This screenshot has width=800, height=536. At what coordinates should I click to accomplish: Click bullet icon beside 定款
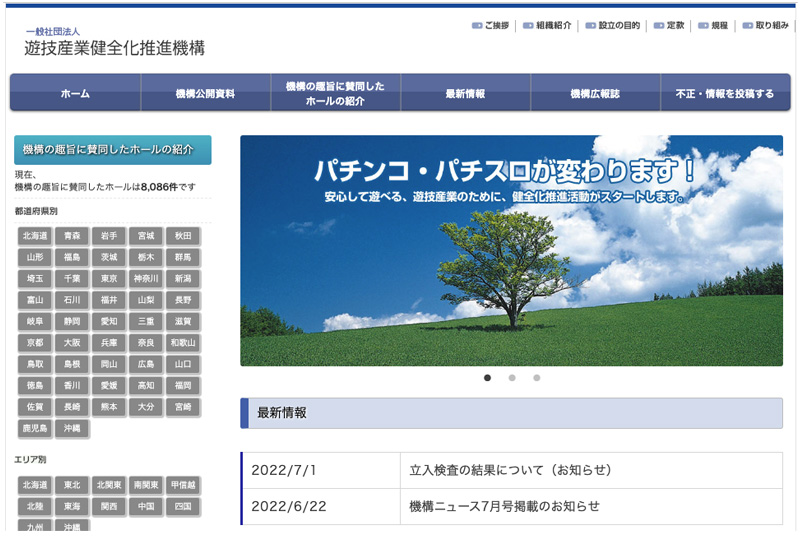coord(659,26)
